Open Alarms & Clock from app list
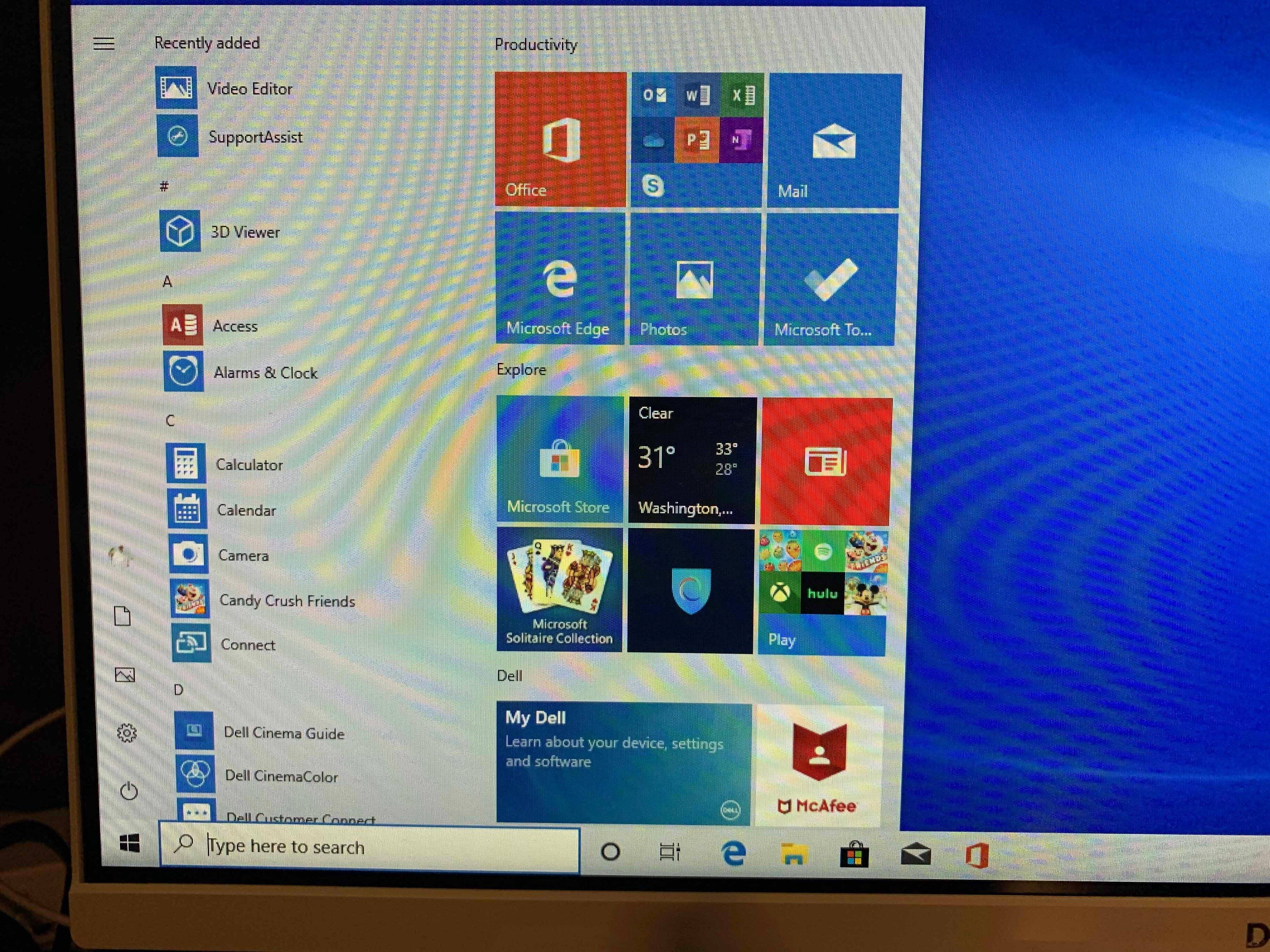This screenshot has width=1270, height=952. 265,373
